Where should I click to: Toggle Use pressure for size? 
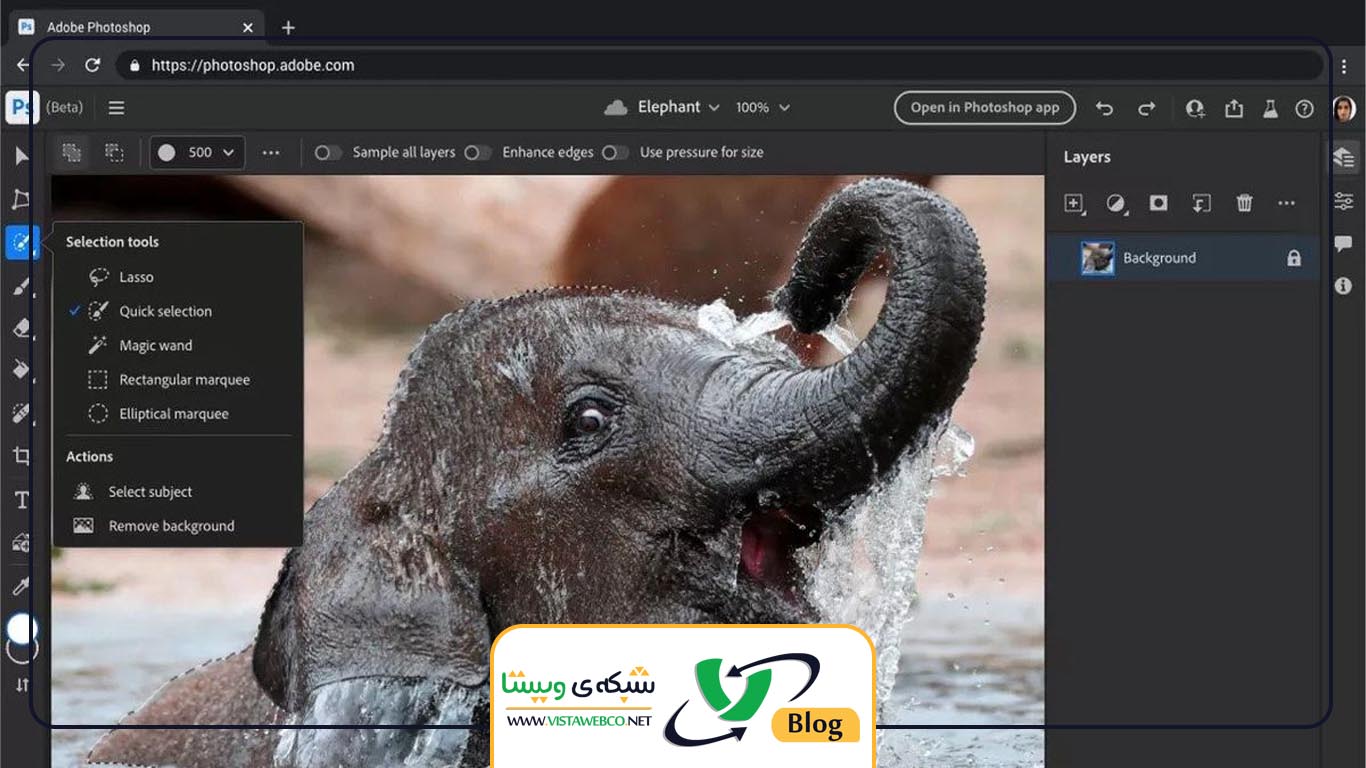click(615, 153)
